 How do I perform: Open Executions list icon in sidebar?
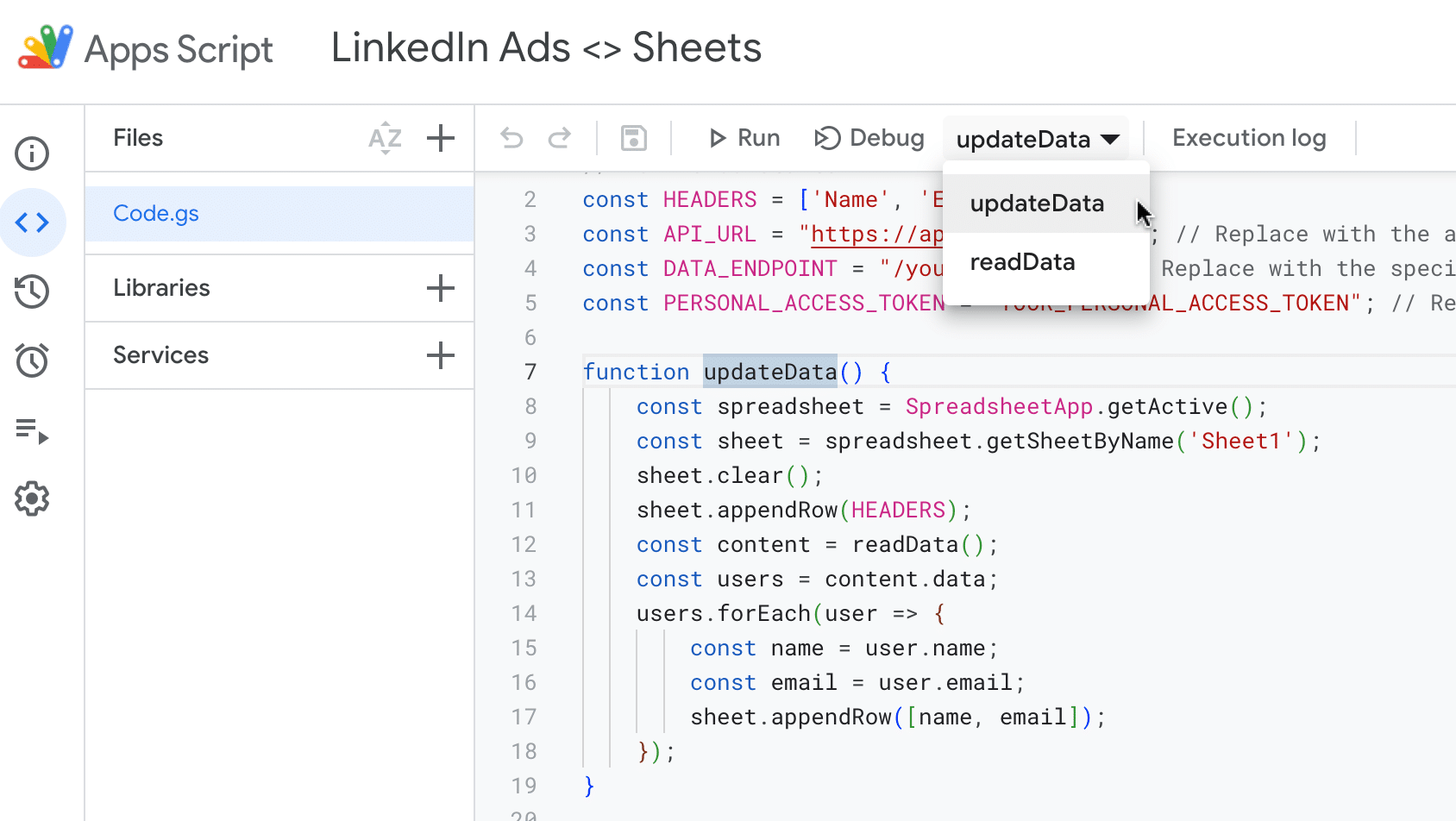click(x=32, y=429)
